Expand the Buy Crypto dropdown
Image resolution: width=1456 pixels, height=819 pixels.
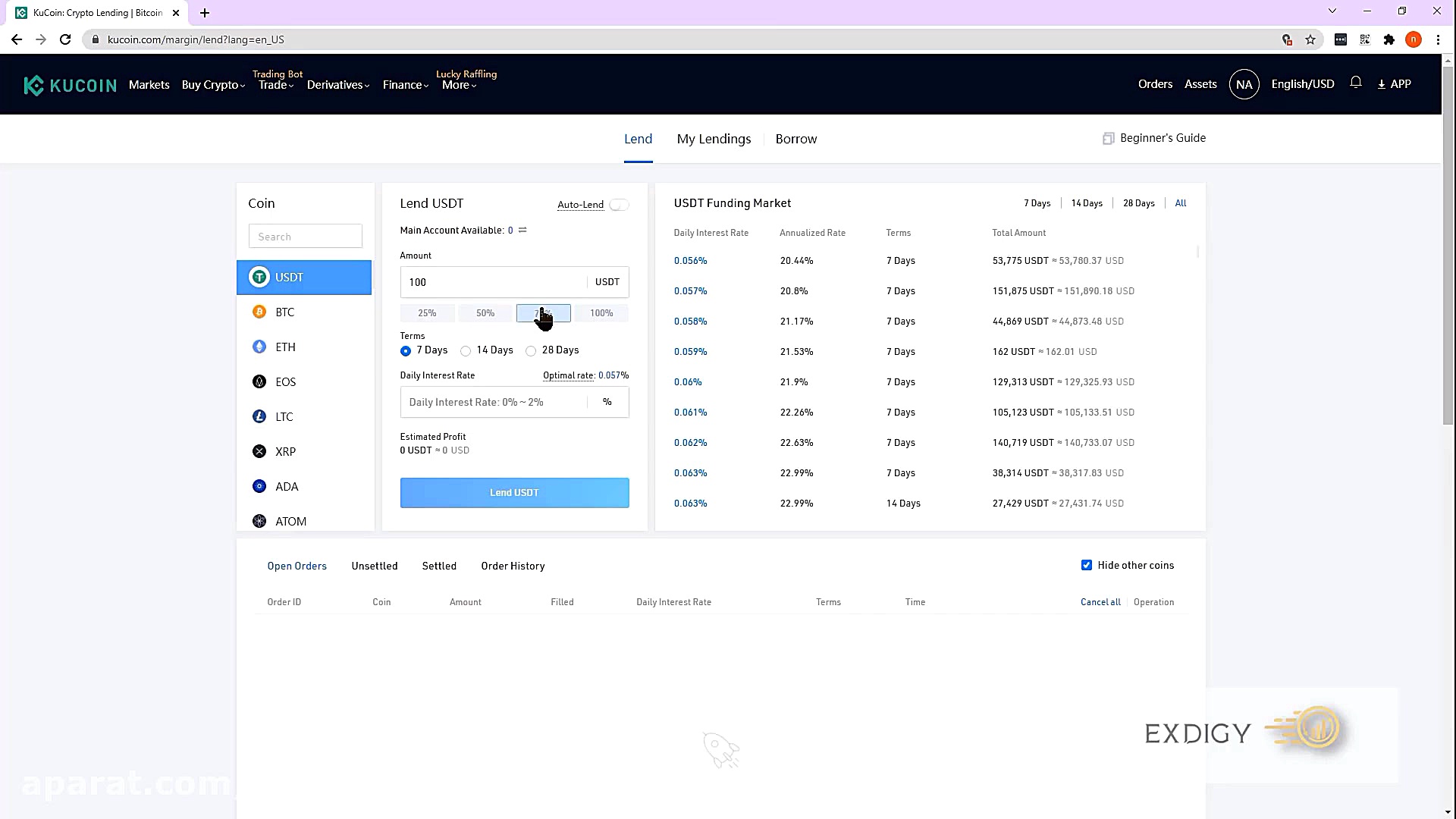[x=213, y=85]
